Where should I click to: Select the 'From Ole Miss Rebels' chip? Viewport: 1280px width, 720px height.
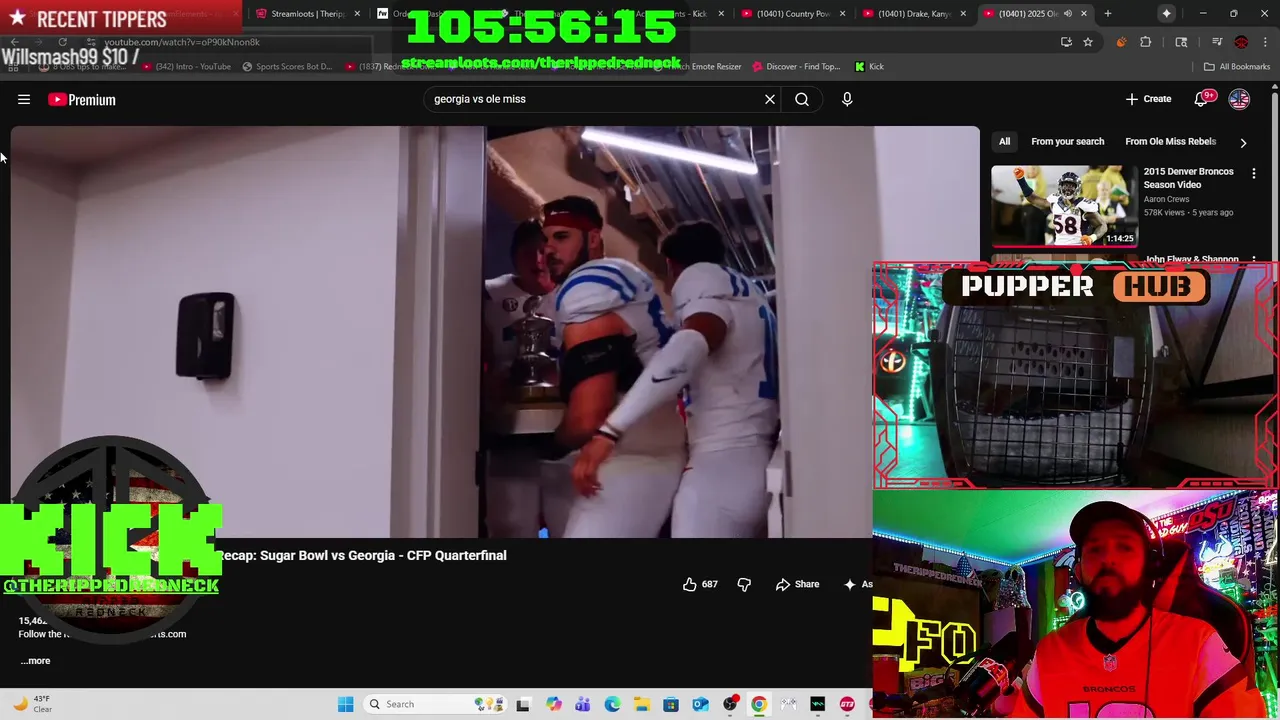pos(1170,141)
